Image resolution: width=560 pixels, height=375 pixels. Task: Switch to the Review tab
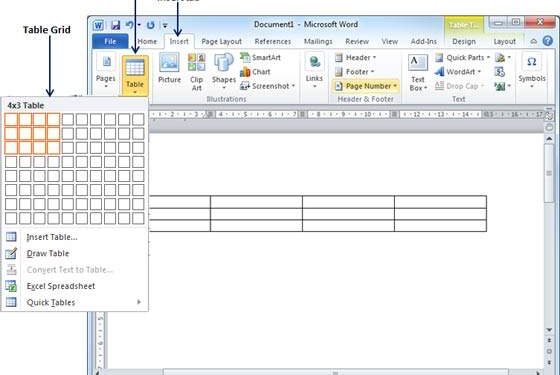(x=357, y=41)
